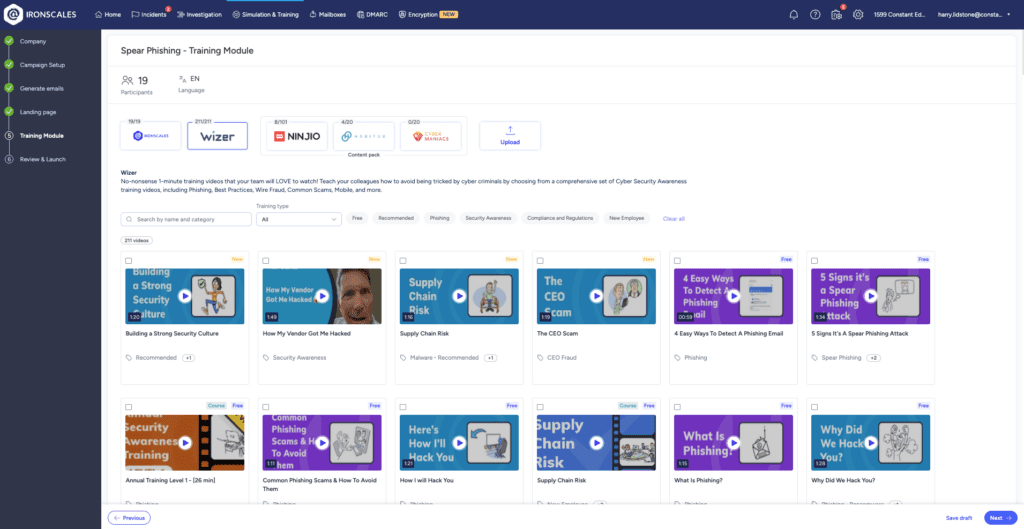Expand +2 tags on 5 Signs Spear Phishing
Viewport: 1024px width, 529px height.
click(873, 358)
